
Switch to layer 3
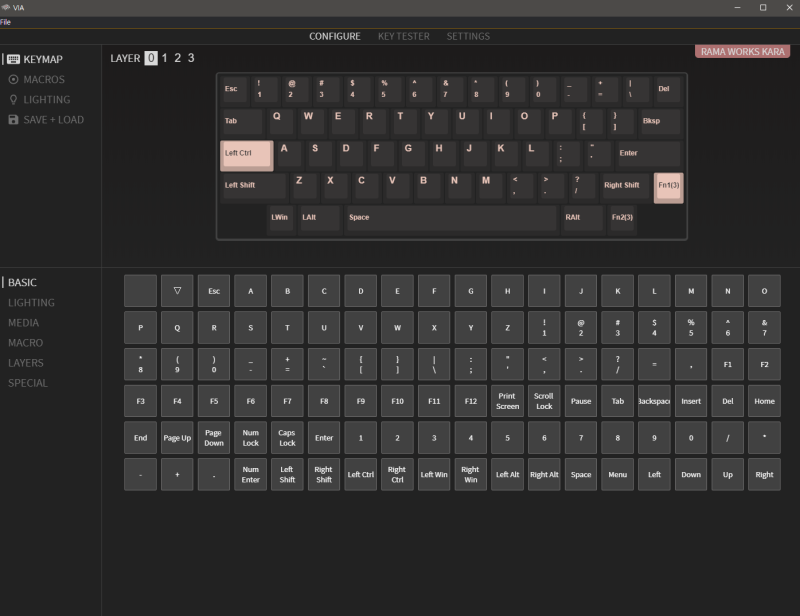(189, 58)
